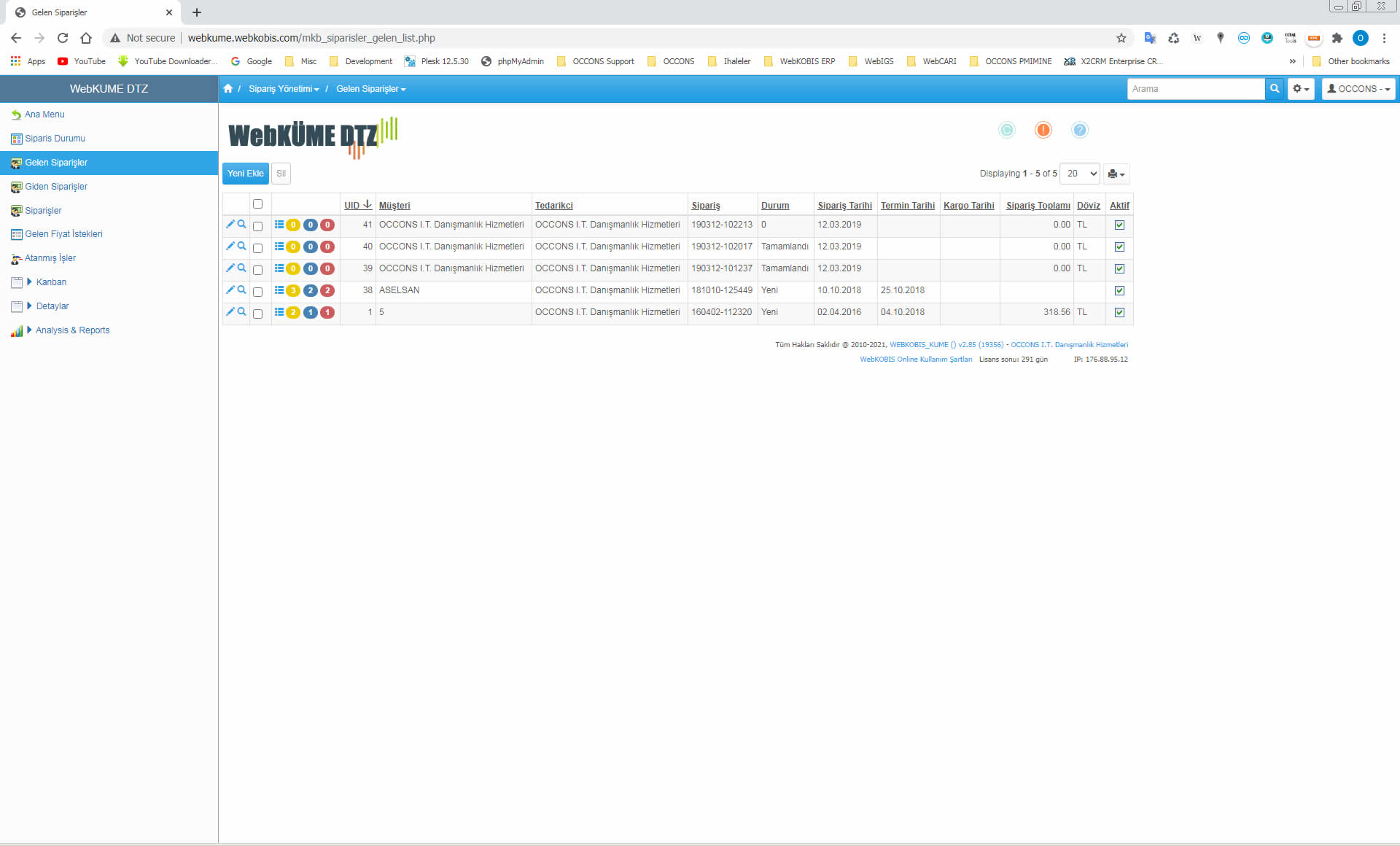
Task: Click the order number 190312-102017 cell
Action: click(x=722, y=247)
